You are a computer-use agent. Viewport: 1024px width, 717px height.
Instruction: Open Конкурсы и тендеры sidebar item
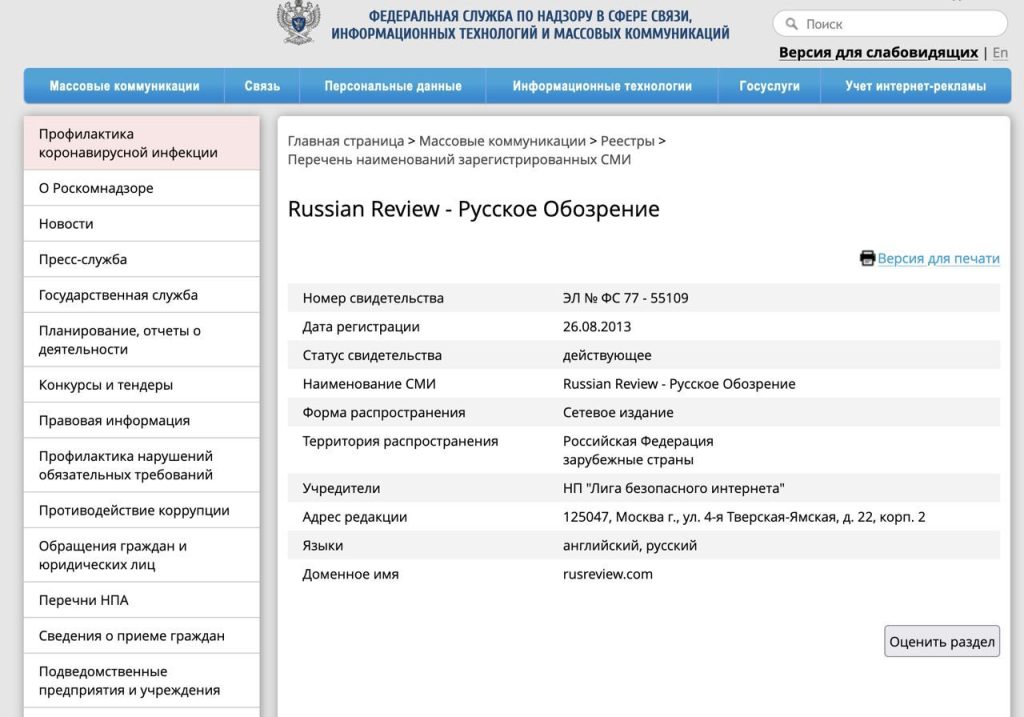[x=142, y=385]
